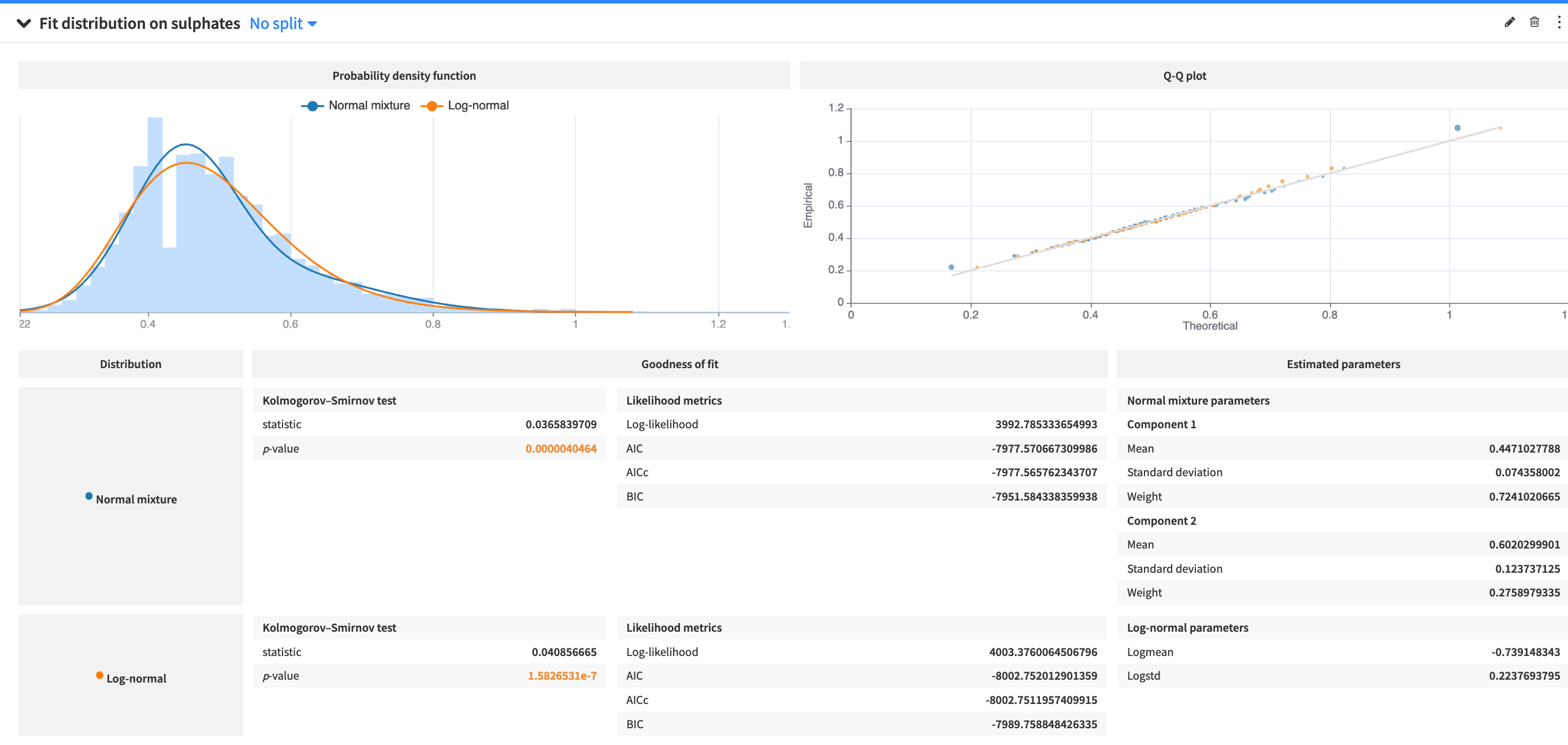This screenshot has width=1568, height=745.
Task: Click the trash delete icon
Action: pyautogui.click(x=1534, y=23)
